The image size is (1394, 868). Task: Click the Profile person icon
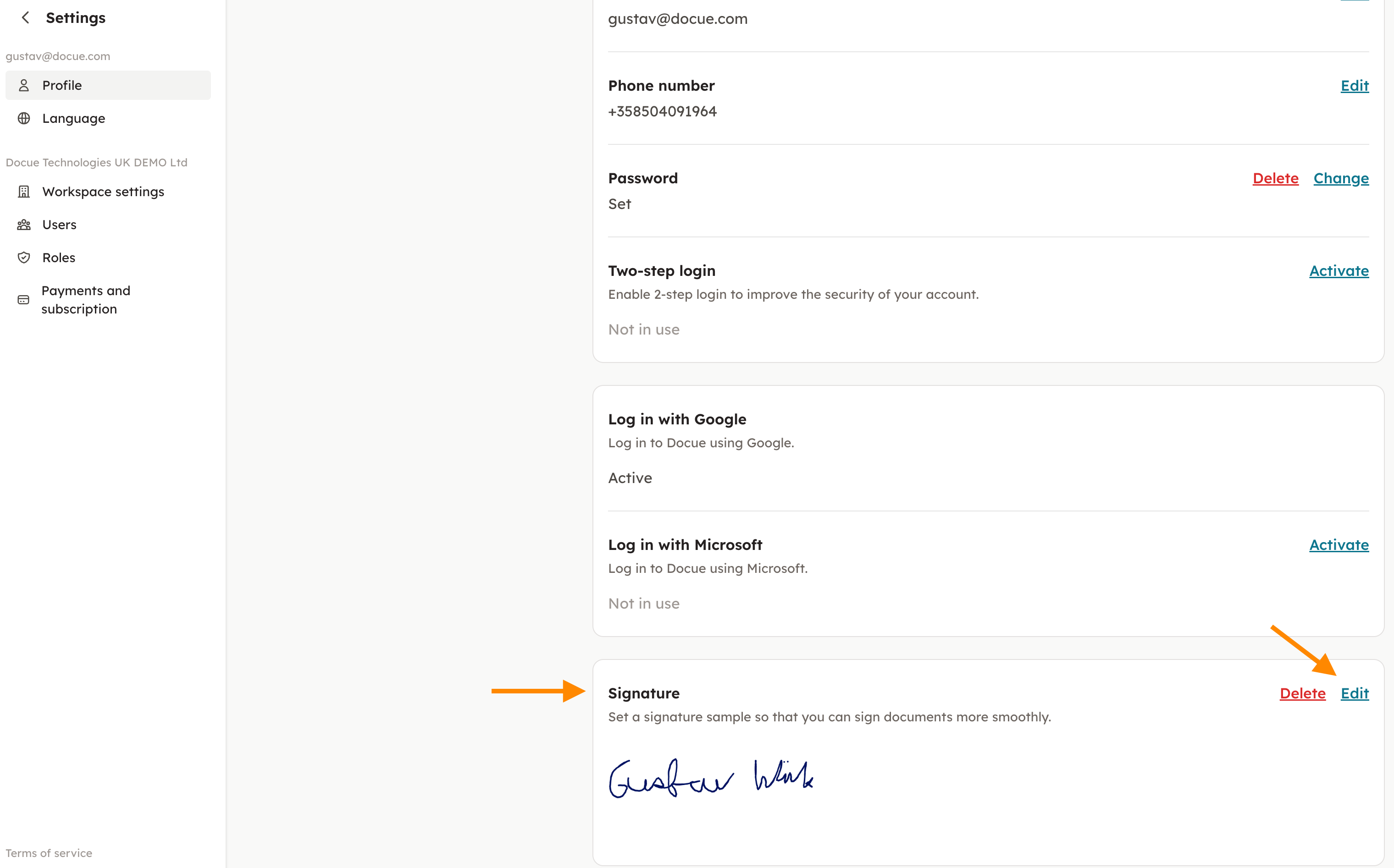pos(23,86)
